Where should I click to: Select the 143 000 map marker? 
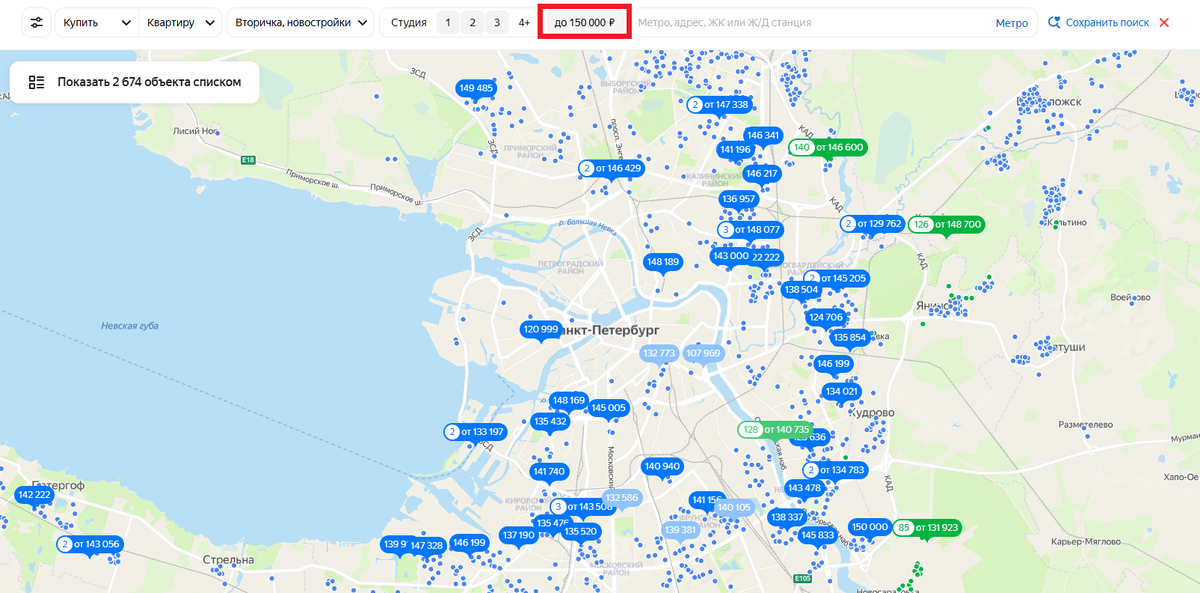point(730,256)
